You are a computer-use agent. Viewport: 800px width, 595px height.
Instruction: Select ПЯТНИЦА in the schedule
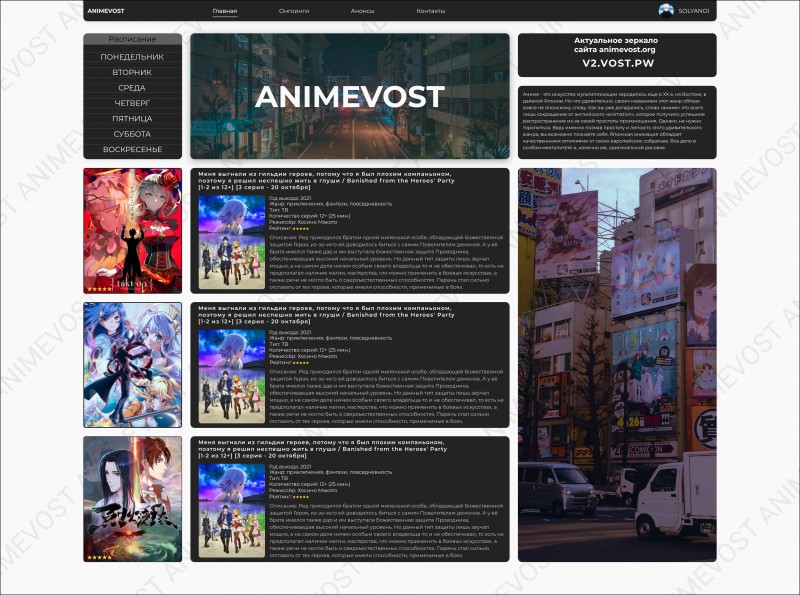[x=132, y=118]
